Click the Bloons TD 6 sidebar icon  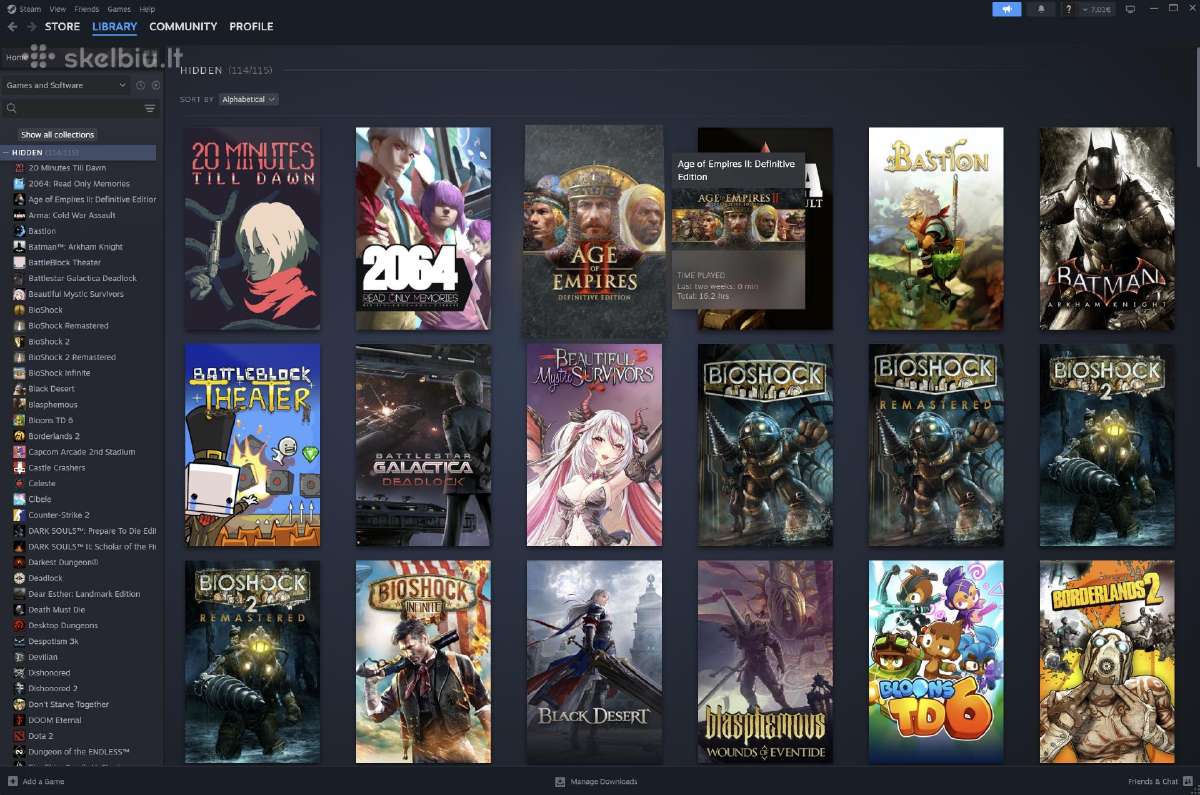tap(19, 420)
